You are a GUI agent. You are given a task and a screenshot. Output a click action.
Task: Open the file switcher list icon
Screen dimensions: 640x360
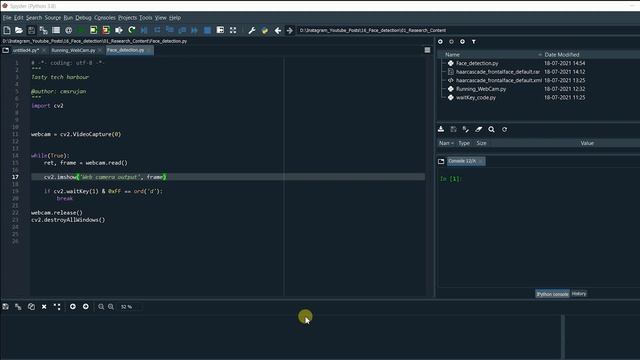click(56, 30)
